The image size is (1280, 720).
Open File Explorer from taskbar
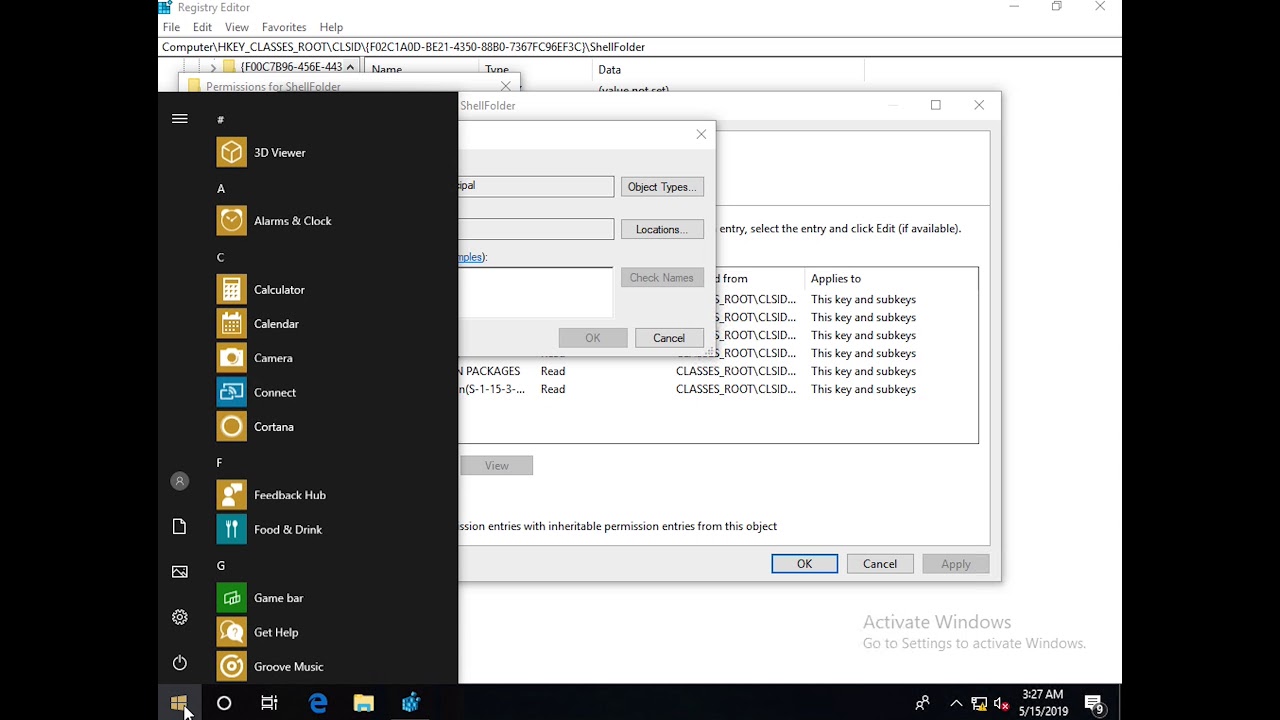tap(363, 703)
